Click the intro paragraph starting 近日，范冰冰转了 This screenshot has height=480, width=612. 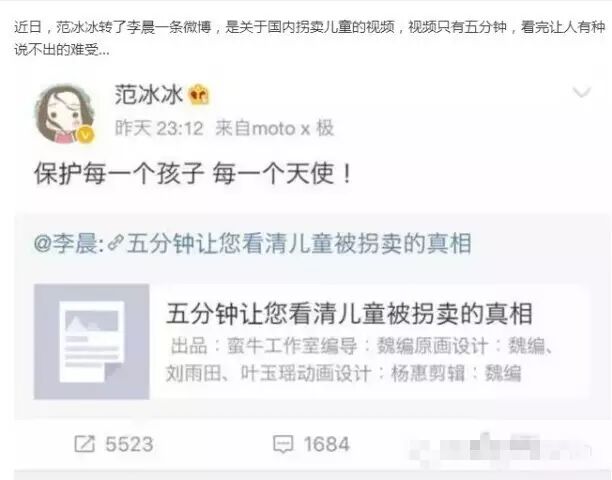tap(310, 38)
